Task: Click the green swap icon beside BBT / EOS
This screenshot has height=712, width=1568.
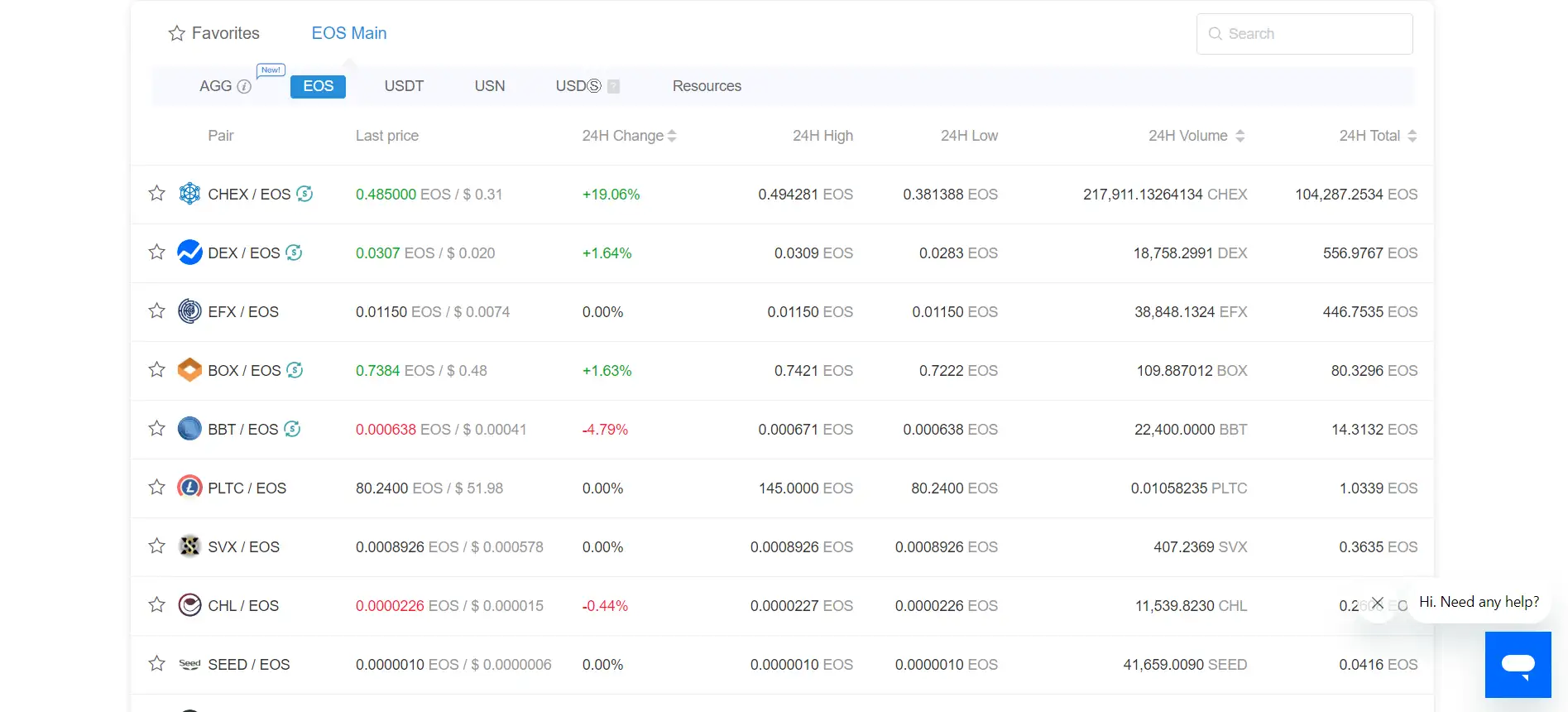Action: pos(292,429)
